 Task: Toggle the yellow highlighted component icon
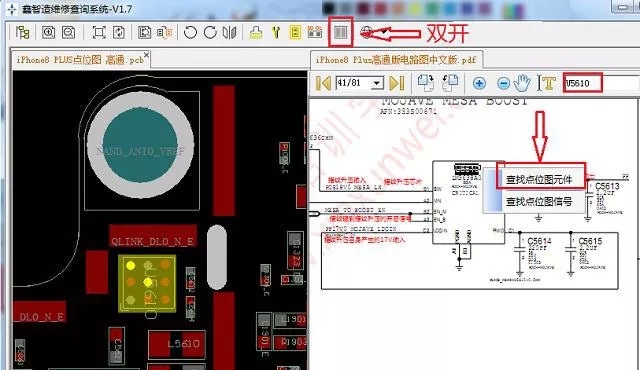pyautogui.click(x=295, y=32)
